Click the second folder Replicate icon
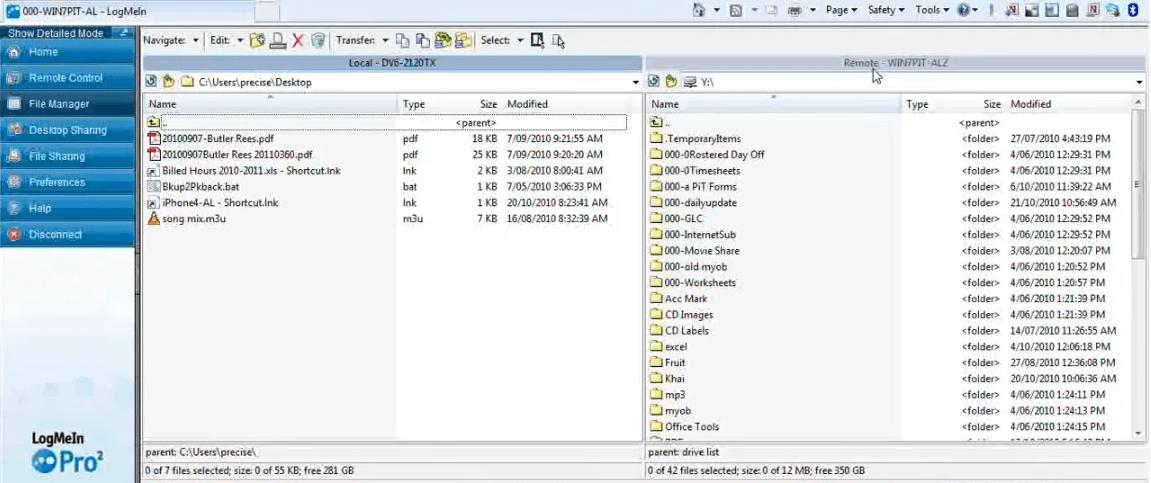This screenshot has height=483, width=1151. point(462,40)
